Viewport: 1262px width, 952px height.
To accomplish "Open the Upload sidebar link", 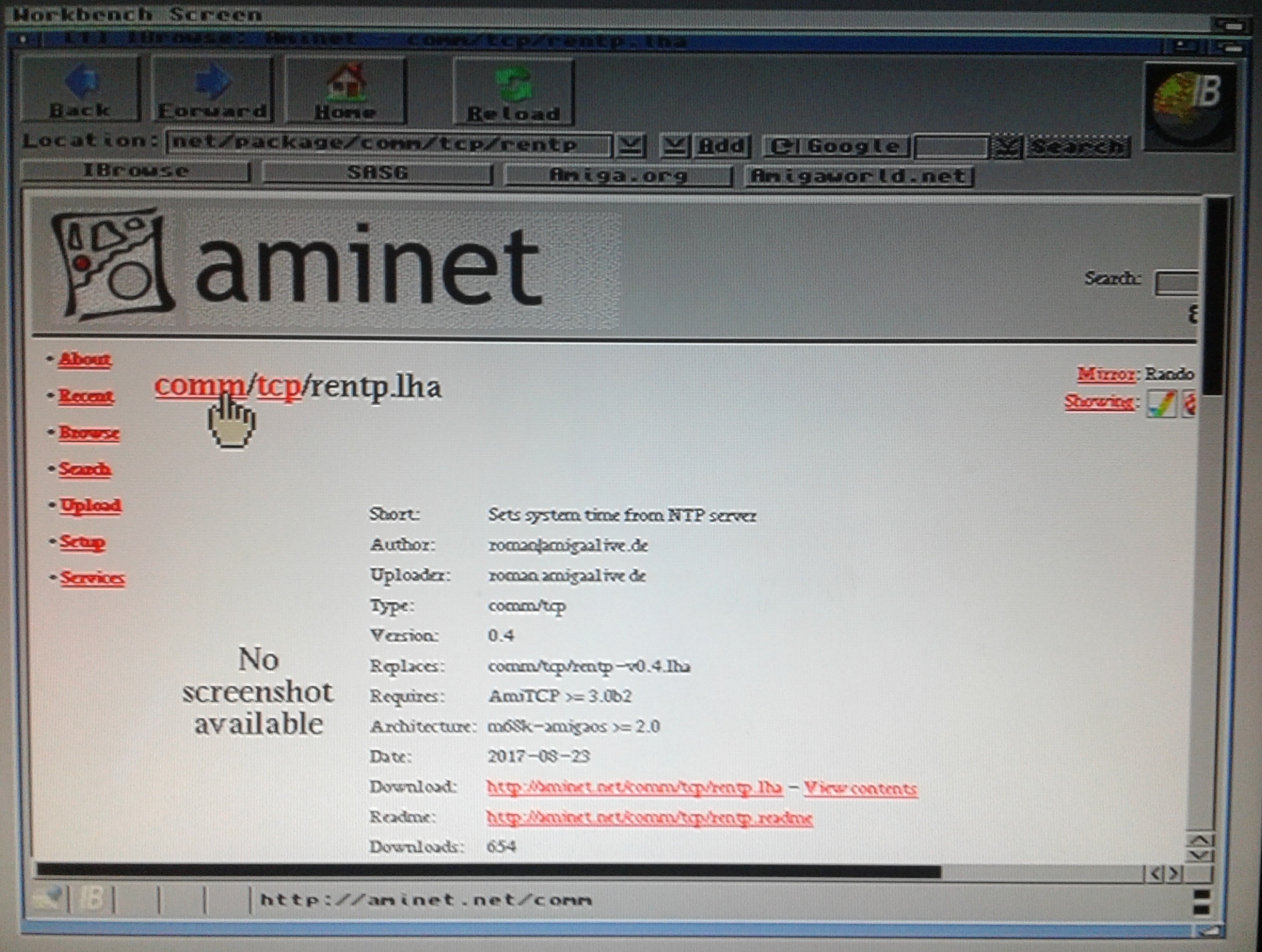I will [91, 506].
